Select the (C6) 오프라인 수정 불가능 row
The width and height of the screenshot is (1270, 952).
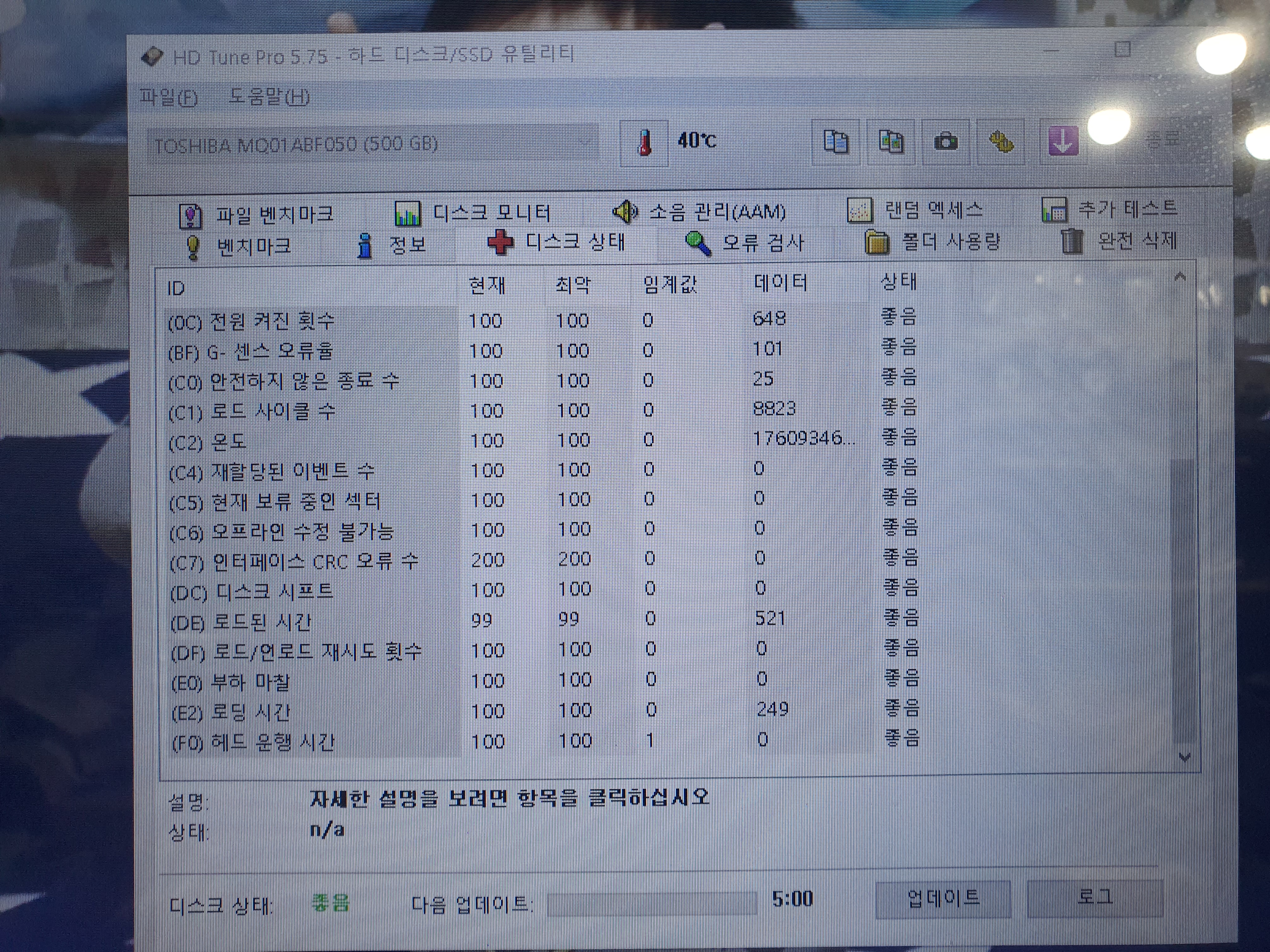tap(543, 530)
